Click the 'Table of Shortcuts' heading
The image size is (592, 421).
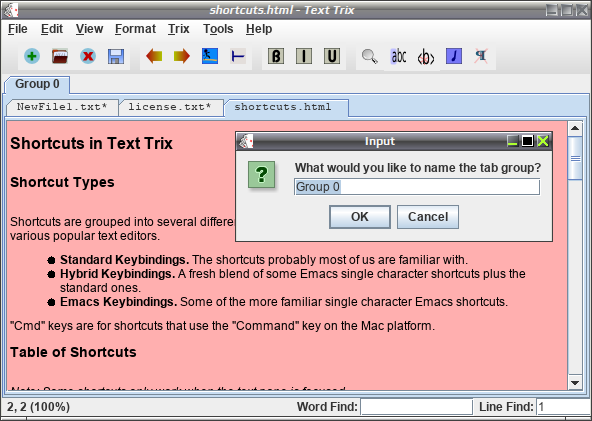(73, 352)
